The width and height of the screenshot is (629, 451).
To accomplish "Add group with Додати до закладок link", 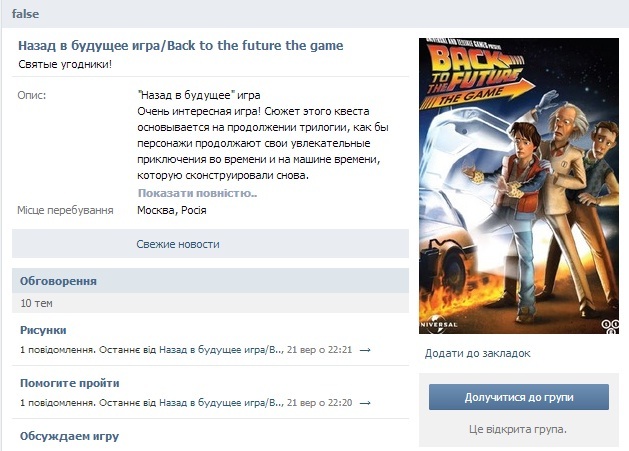I will pyautogui.click(x=477, y=353).
